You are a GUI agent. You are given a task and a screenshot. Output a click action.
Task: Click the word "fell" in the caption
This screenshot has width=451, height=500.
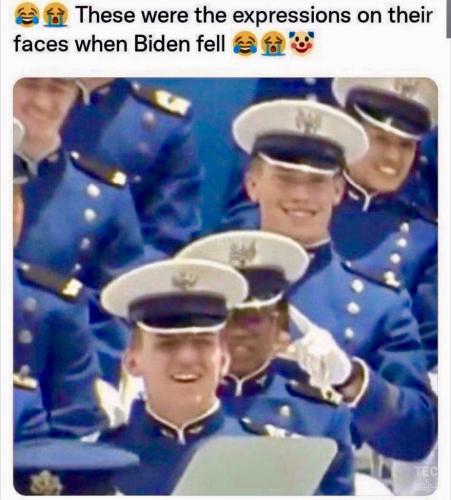click(211, 44)
